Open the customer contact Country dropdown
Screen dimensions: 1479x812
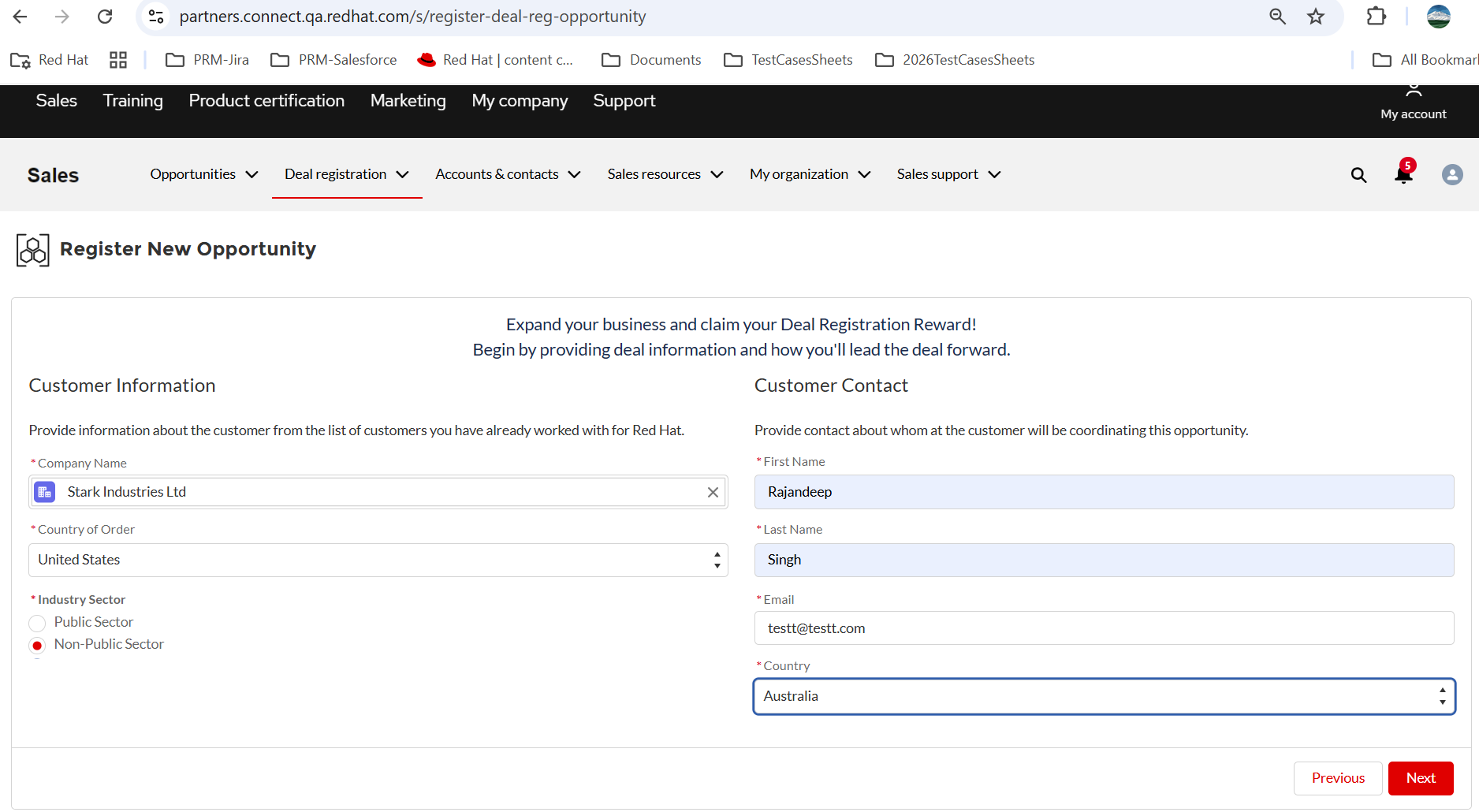pyautogui.click(x=1104, y=697)
